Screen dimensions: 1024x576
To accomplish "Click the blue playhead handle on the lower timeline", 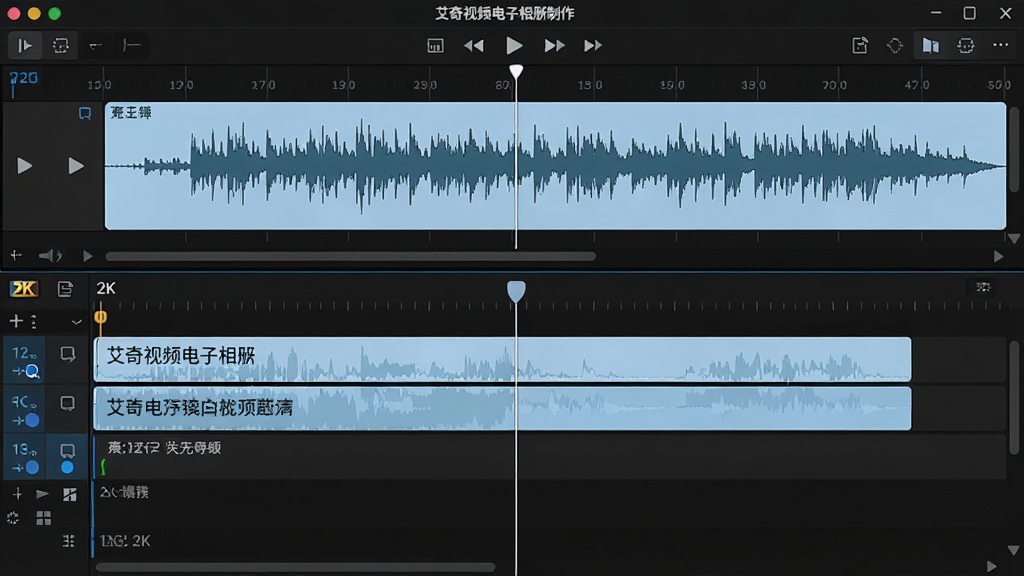I will pyautogui.click(x=516, y=291).
